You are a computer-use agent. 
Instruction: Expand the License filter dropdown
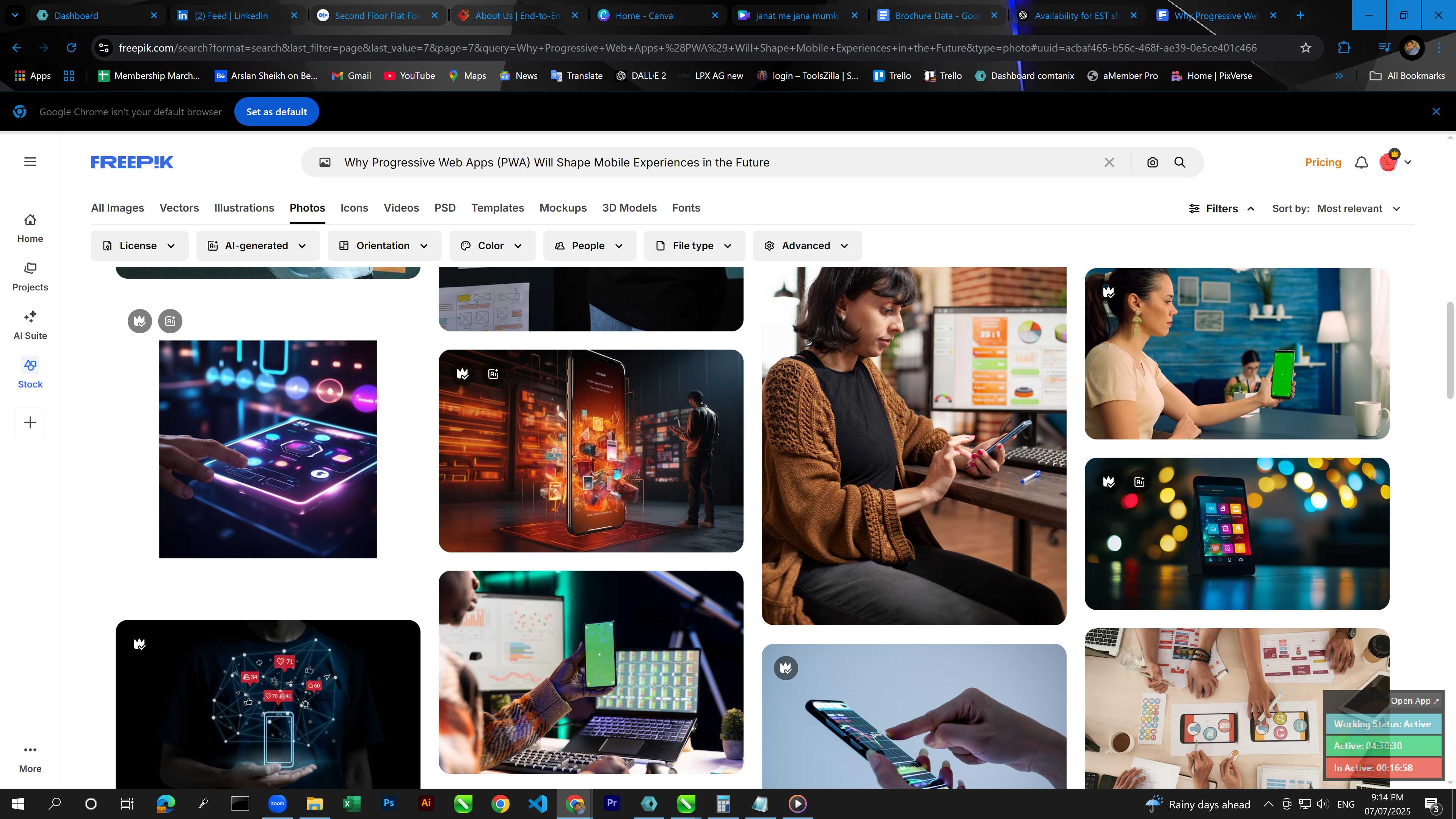click(x=139, y=245)
